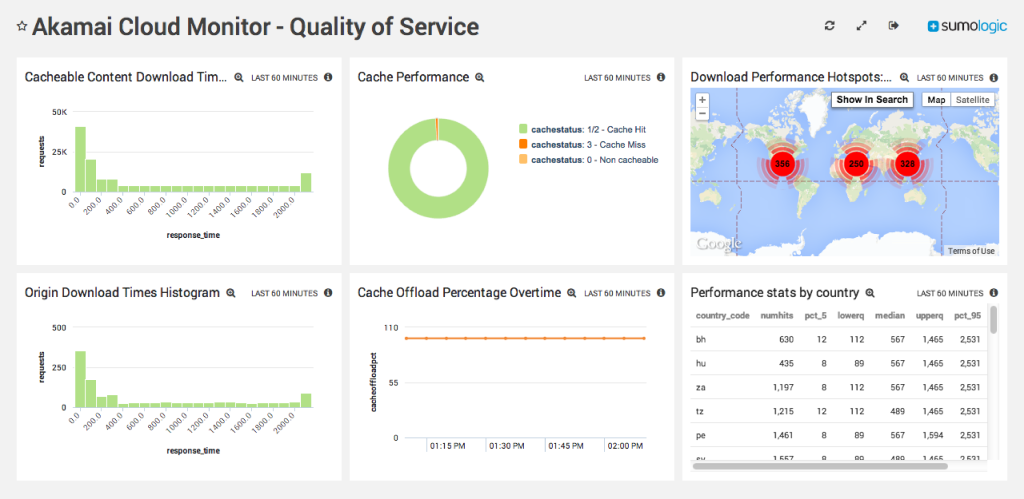Open Cache Performance panel in search
This screenshot has height=499, width=1024.
tap(479, 77)
